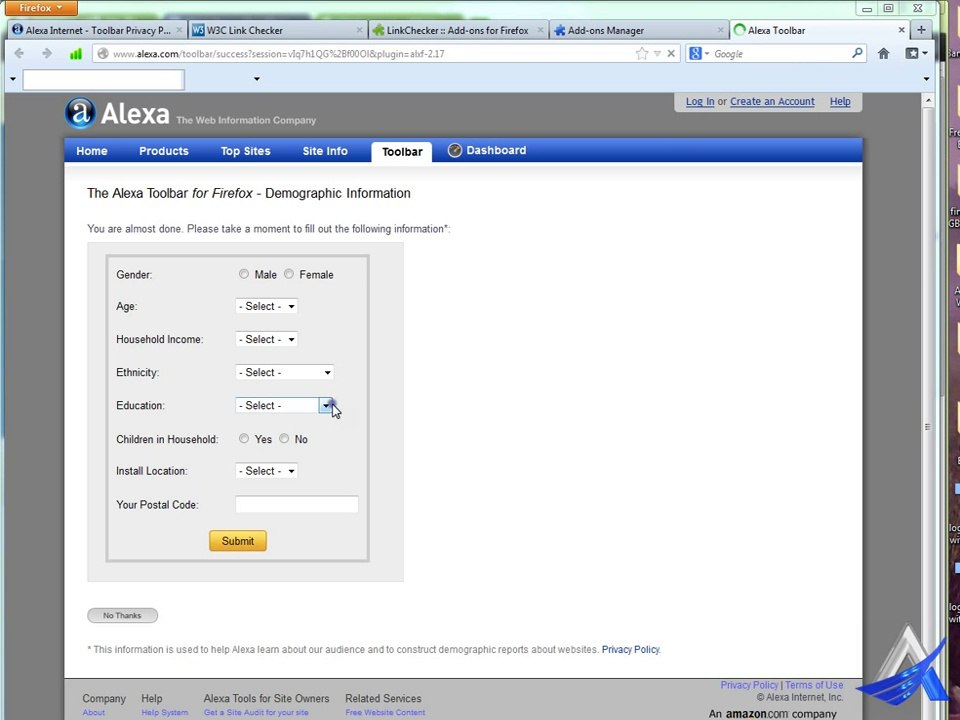The width and height of the screenshot is (960, 720).
Task: Select the Toolbar nav tab
Action: [402, 152]
